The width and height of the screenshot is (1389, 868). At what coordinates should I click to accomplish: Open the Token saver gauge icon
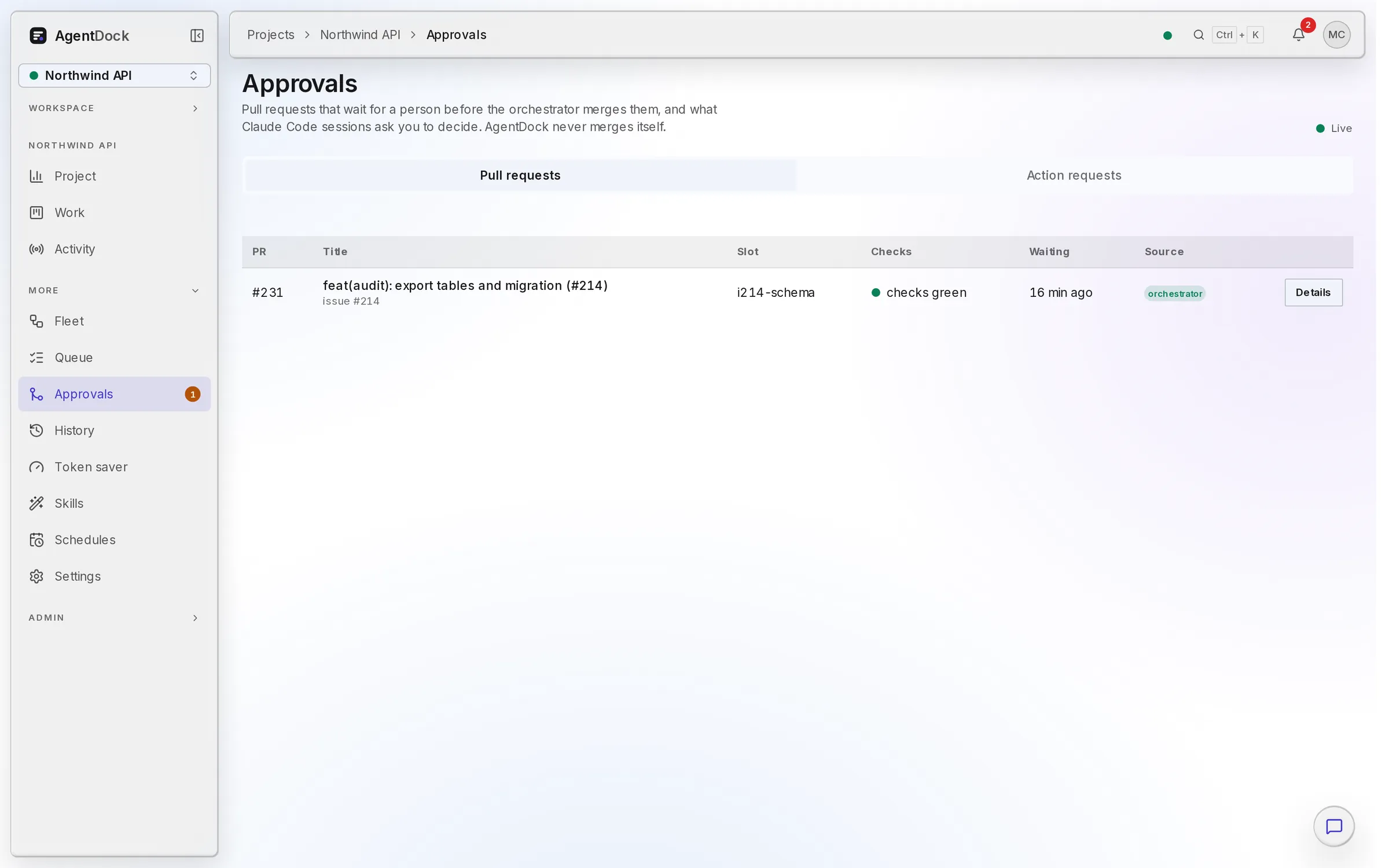coord(36,467)
